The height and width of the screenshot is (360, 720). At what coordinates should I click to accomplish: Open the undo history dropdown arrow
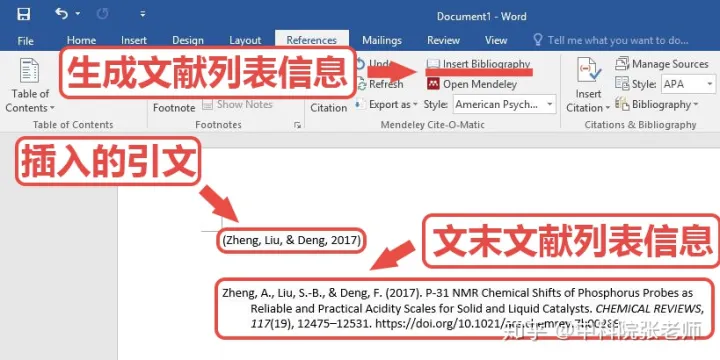[78, 14]
